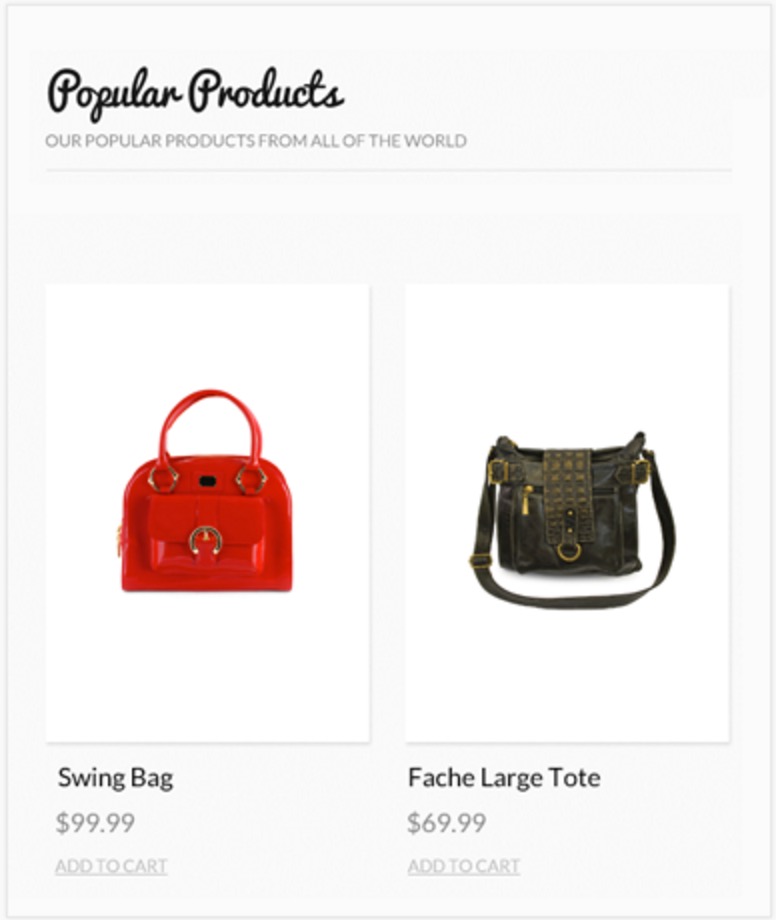The image size is (776, 920).
Task: Click the Popular Products heading
Action: 195,93
